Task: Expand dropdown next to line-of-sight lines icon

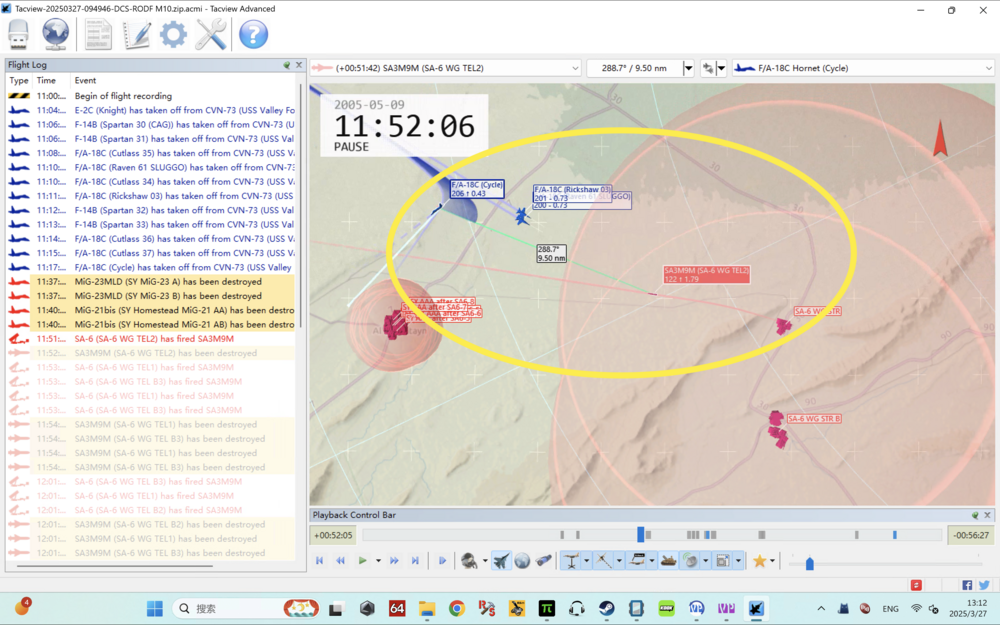Action: click(x=619, y=561)
